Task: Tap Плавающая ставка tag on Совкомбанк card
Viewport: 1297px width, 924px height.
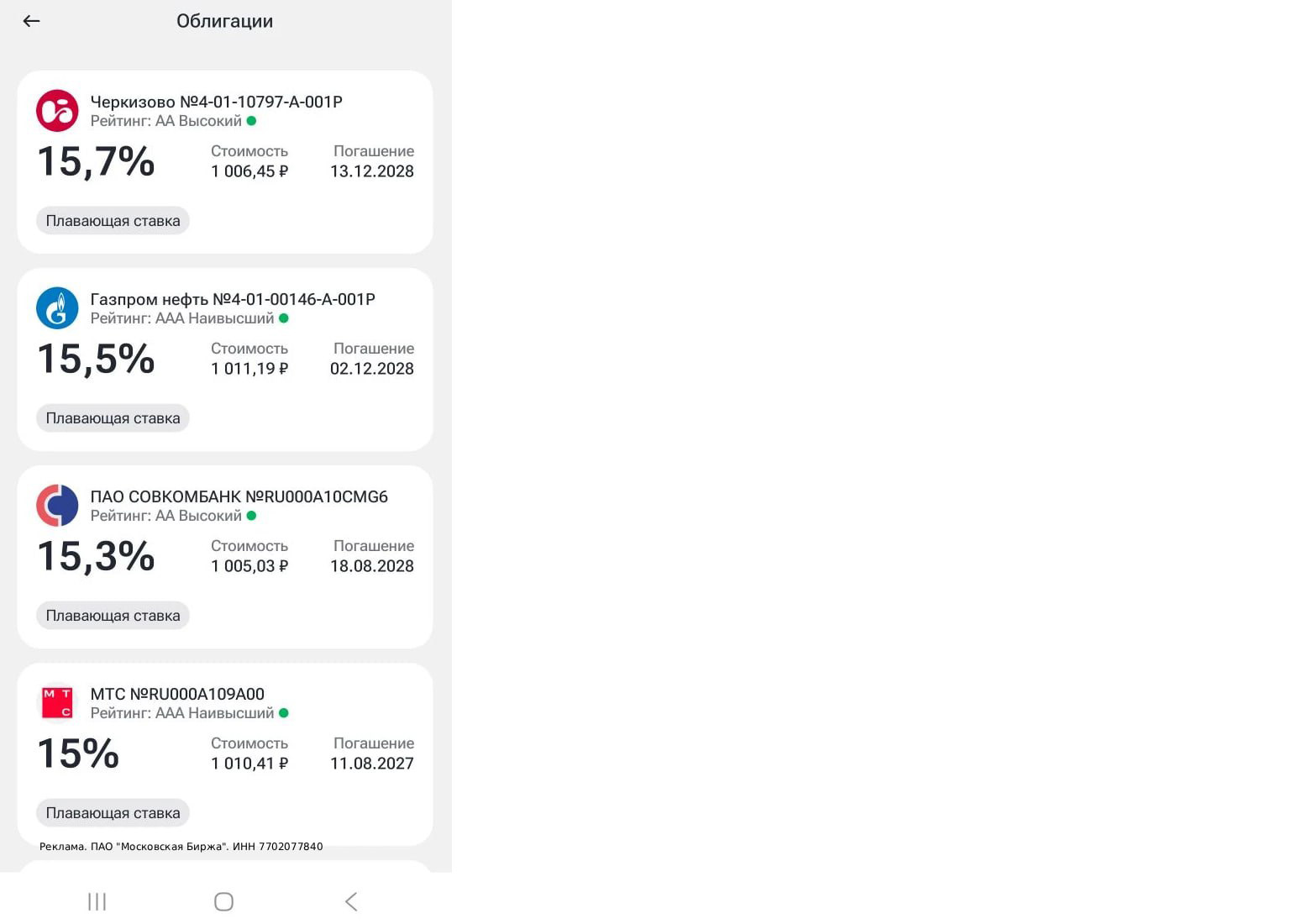Action: pyautogui.click(x=113, y=616)
